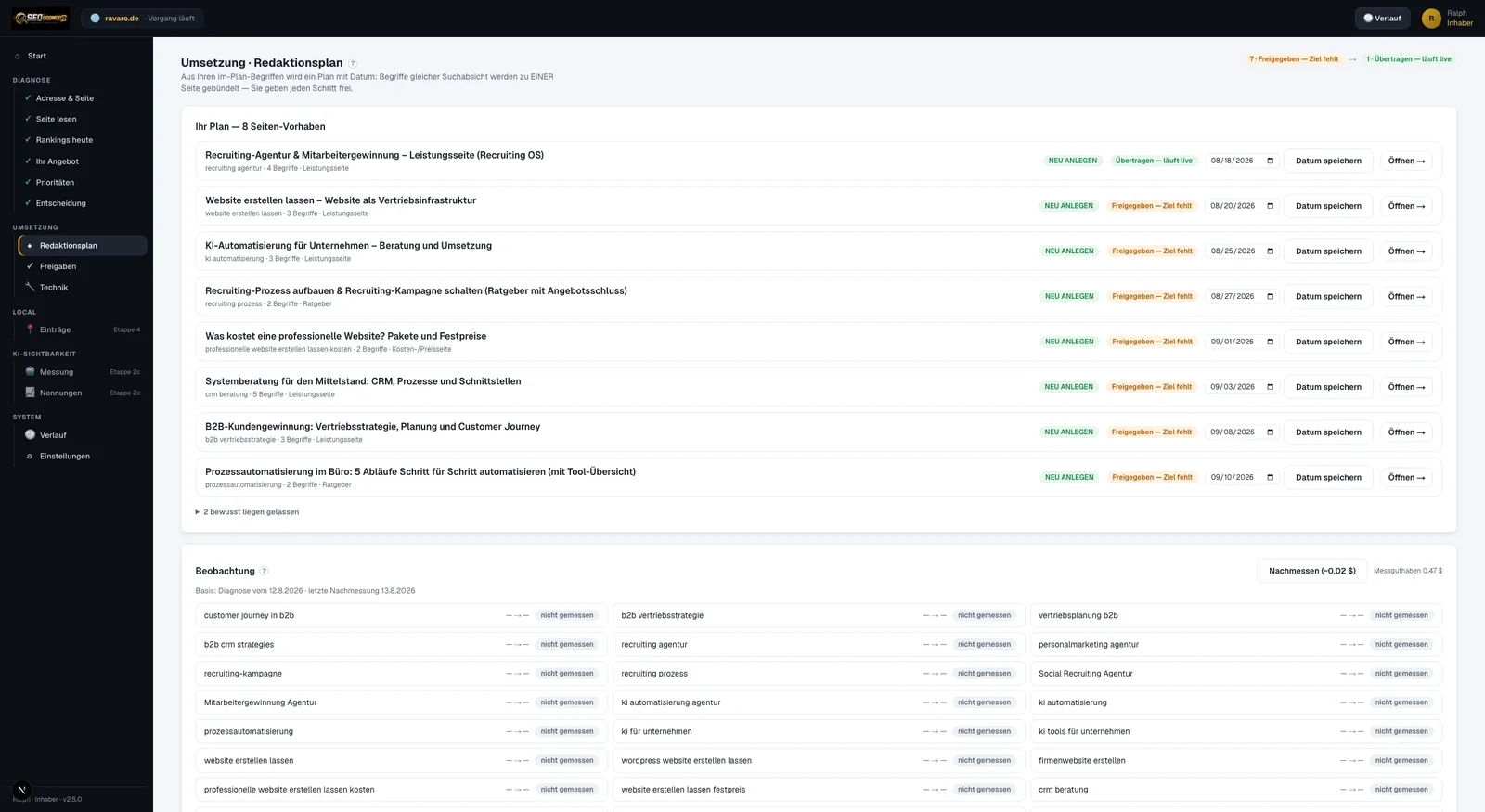Screen dimensions: 1485x812
Task: Save date for Recruiting-Agentur & Mitarbeitergewinnung row
Action: [x=1328, y=161]
